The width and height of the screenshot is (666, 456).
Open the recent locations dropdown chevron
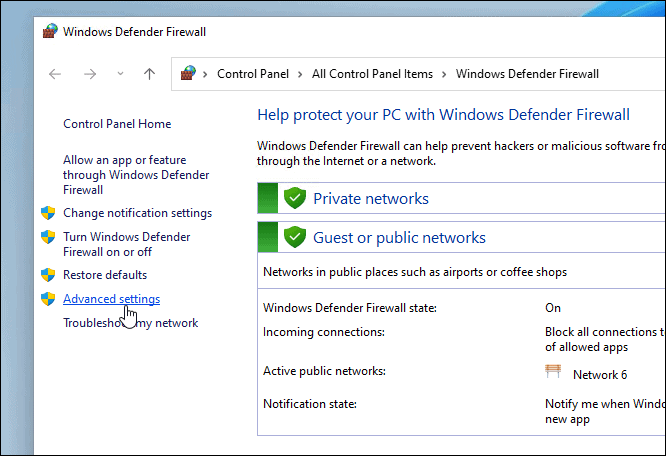tap(120, 74)
